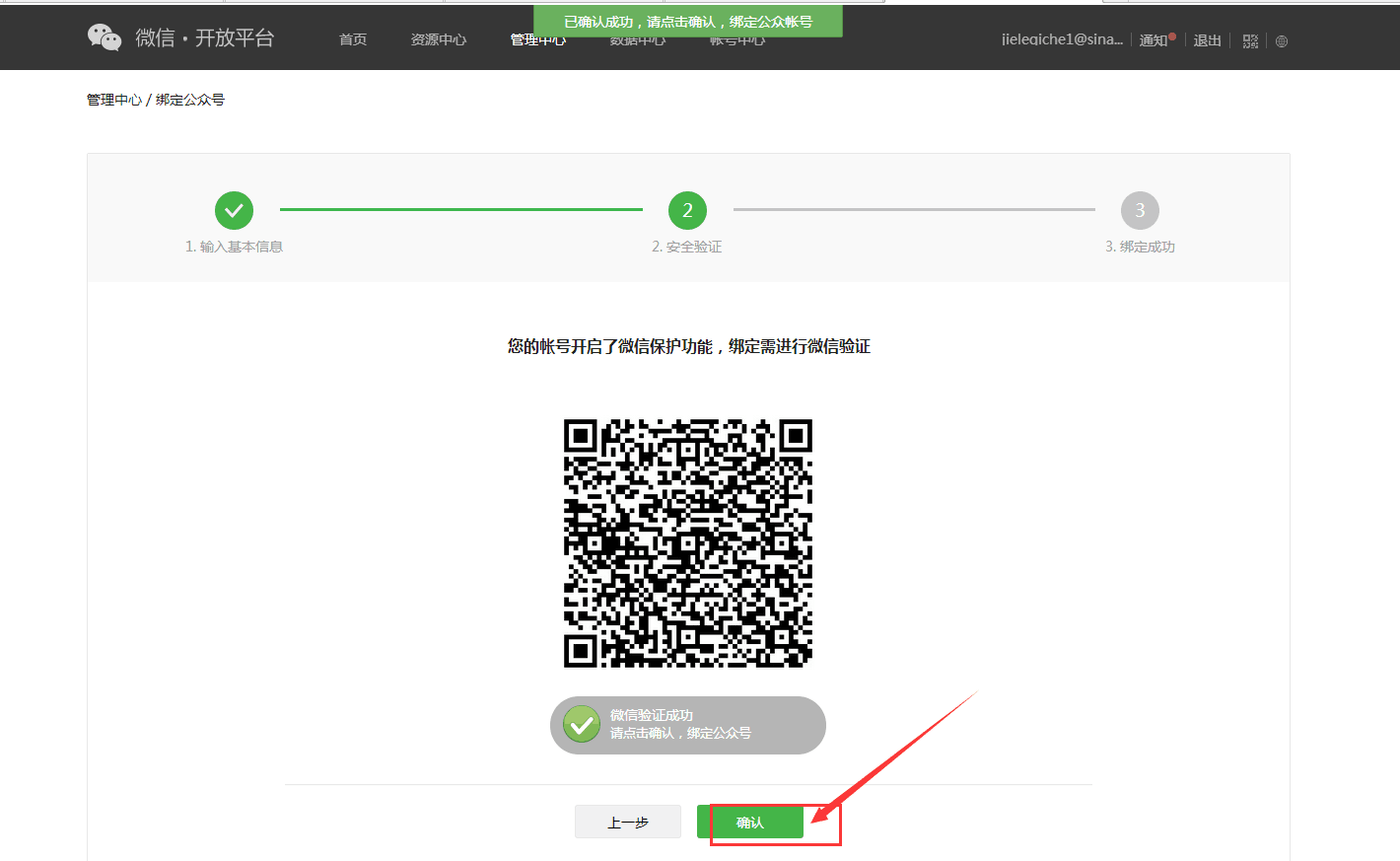The width and height of the screenshot is (1400, 861).
Task: Click 管理中心 in the breadcrumb
Action: point(114,100)
